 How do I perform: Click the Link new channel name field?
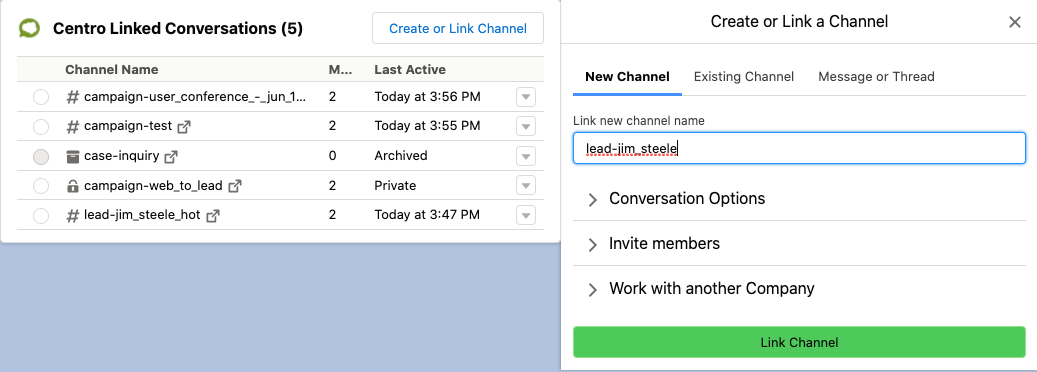[800, 148]
